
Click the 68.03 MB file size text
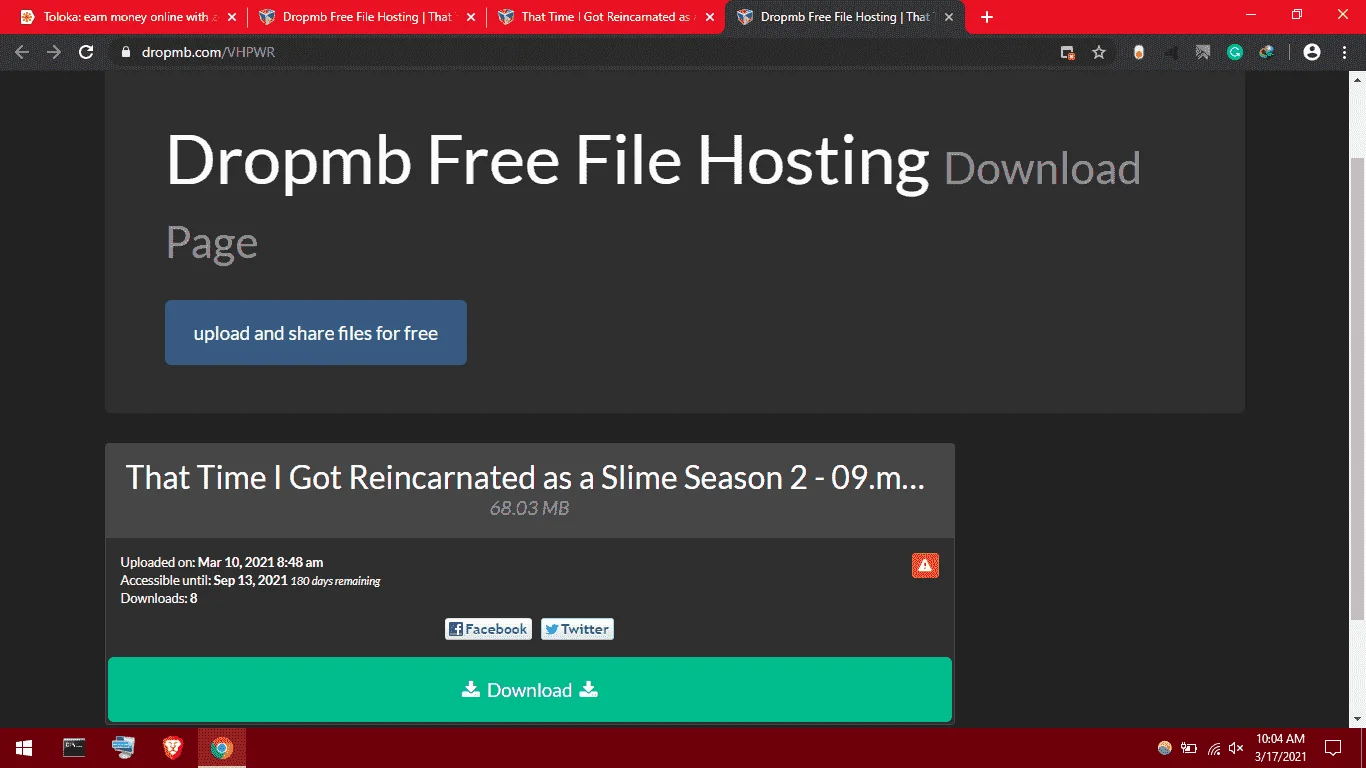click(529, 508)
